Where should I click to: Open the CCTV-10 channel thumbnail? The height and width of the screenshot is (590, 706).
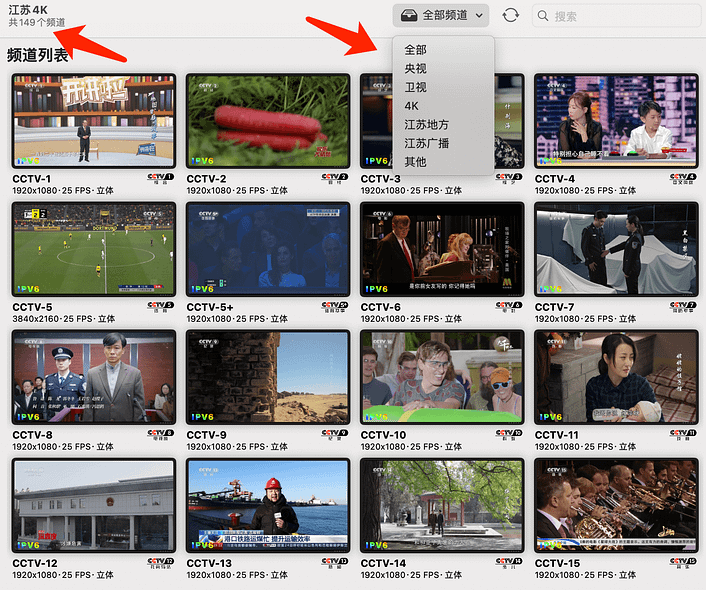click(x=442, y=377)
